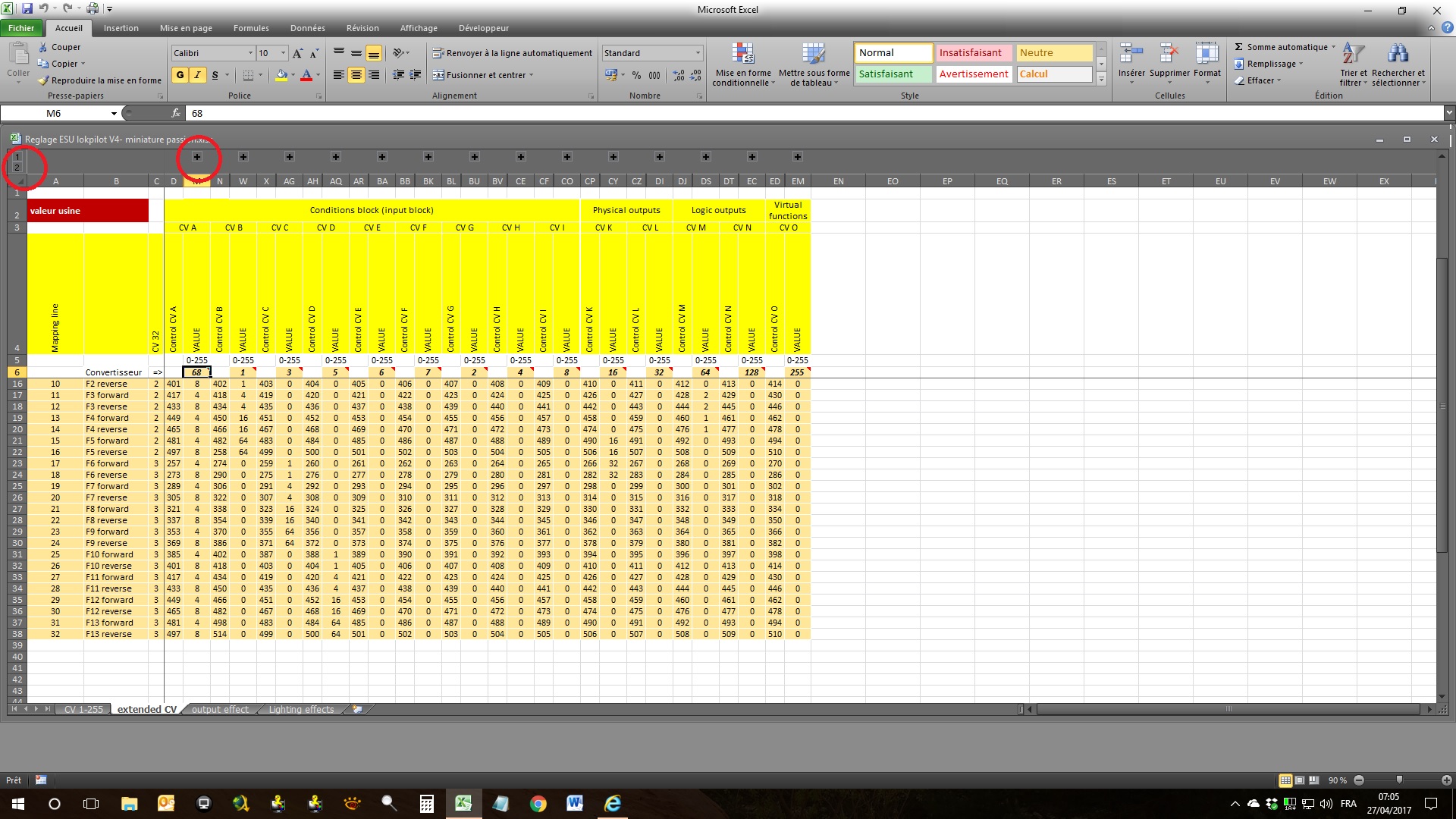Open the font size dropdown
The height and width of the screenshot is (819, 1456).
(x=284, y=53)
